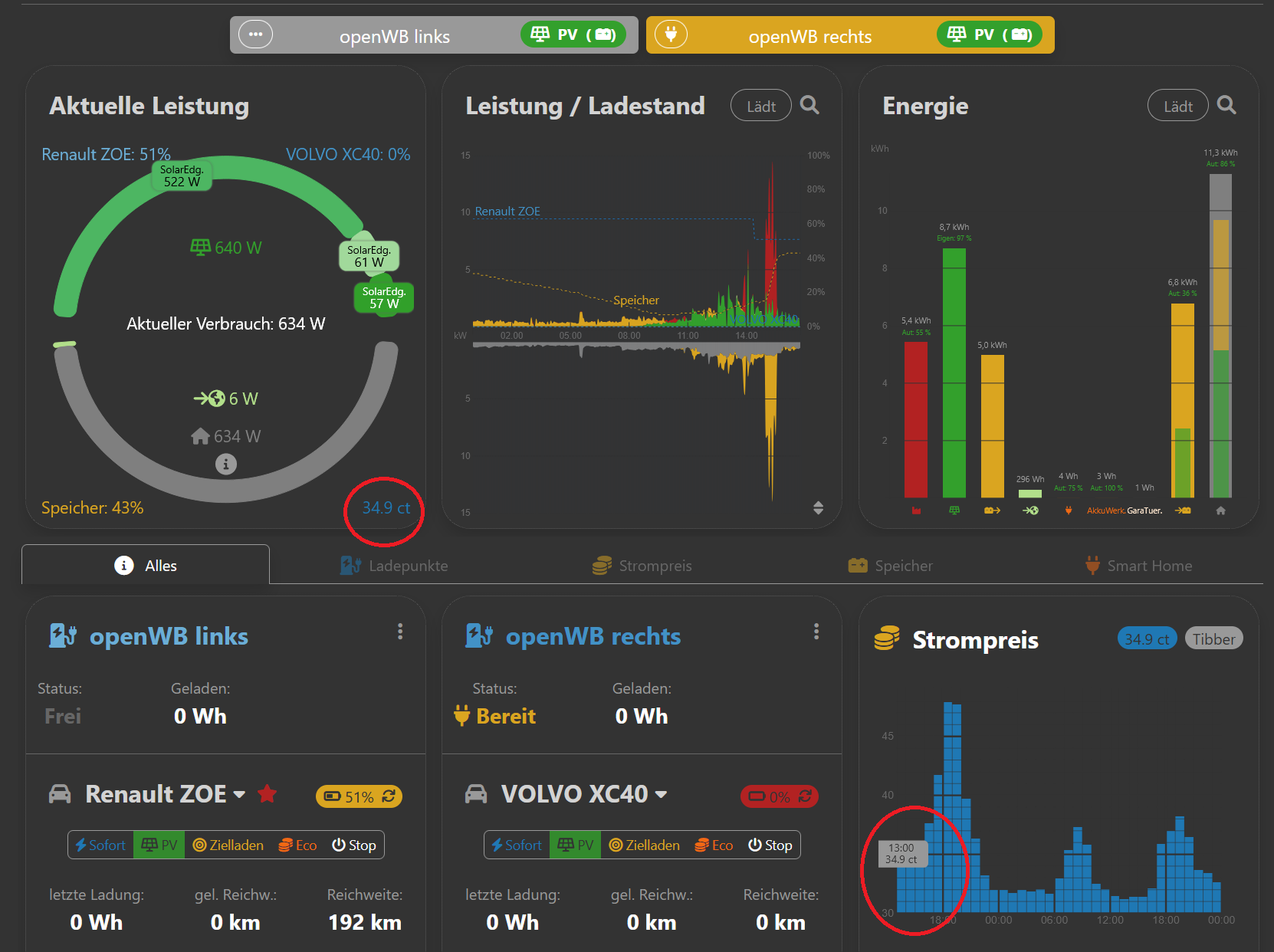Click the magnifier icon on Leistung / Ladestand chart
Screen dimensions: 1274x952
[x=809, y=105]
